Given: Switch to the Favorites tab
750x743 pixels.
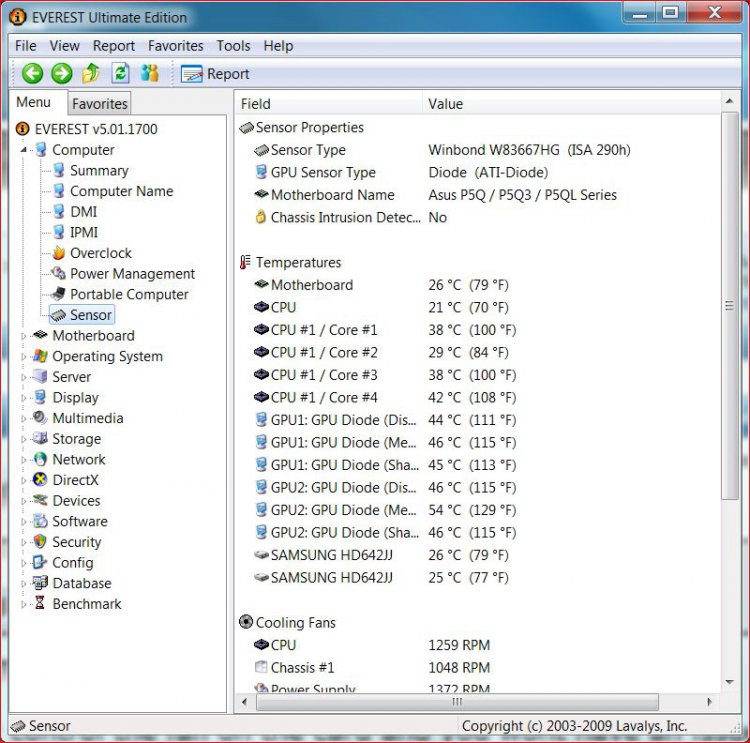Looking at the screenshot, I should pyautogui.click(x=99, y=104).
